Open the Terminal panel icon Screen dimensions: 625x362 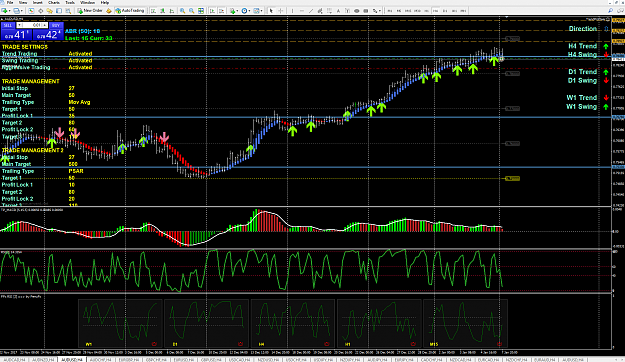click(x=59, y=11)
